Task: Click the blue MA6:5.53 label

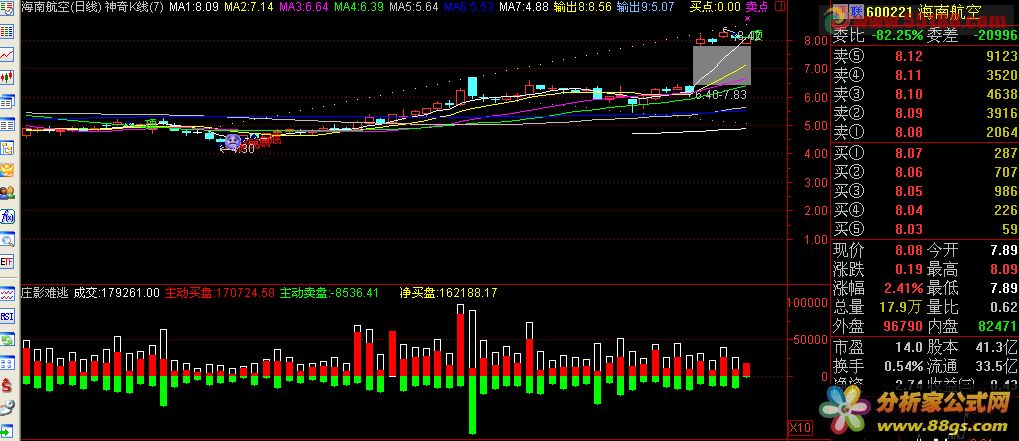Action: coord(470,7)
